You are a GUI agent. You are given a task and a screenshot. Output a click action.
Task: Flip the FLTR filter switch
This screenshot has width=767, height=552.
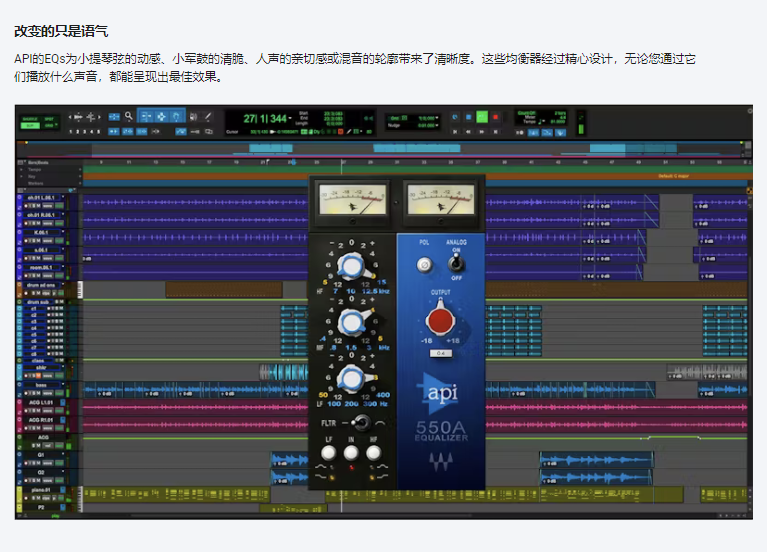pos(361,422)
